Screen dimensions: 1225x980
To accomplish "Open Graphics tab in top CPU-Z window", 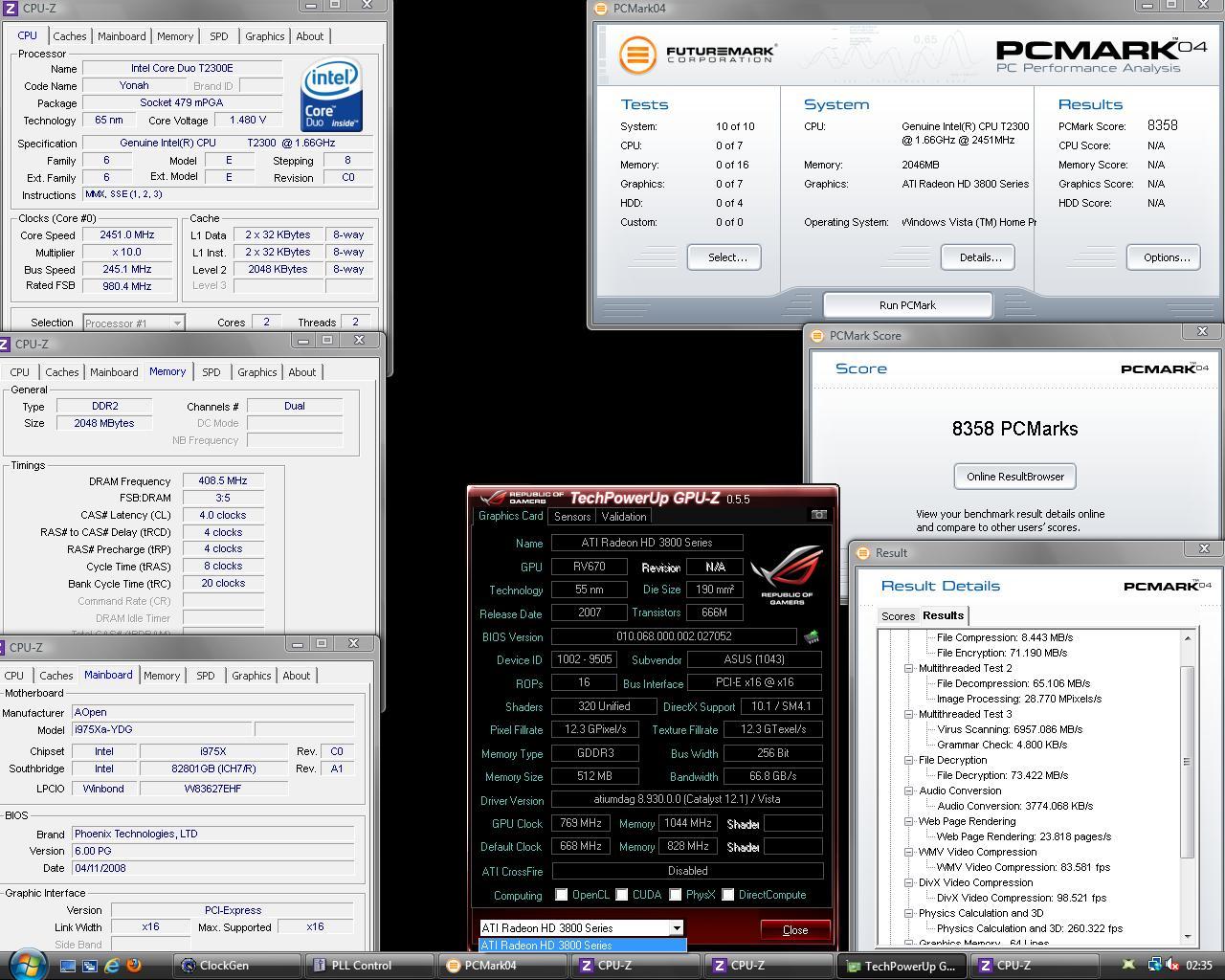I will (x=264, y=36).
